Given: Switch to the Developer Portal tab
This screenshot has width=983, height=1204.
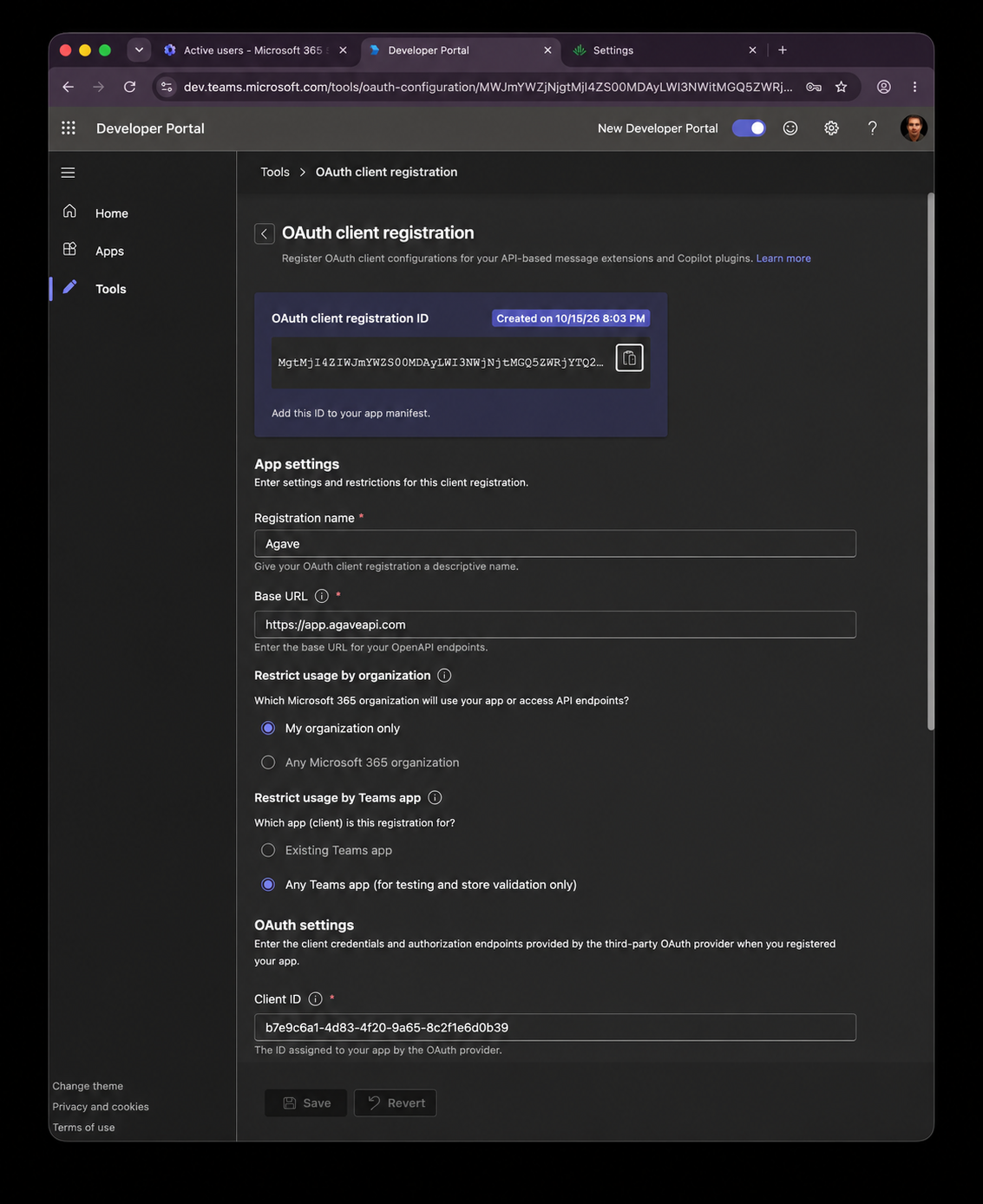Looking at the screenshot, I should click(461, 50).
